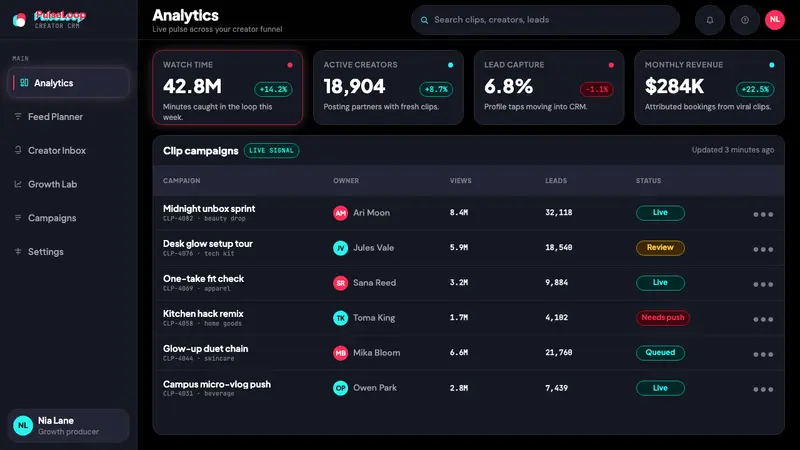Open the help icon in header
The image size is (800, 450).
click(745, 20)
